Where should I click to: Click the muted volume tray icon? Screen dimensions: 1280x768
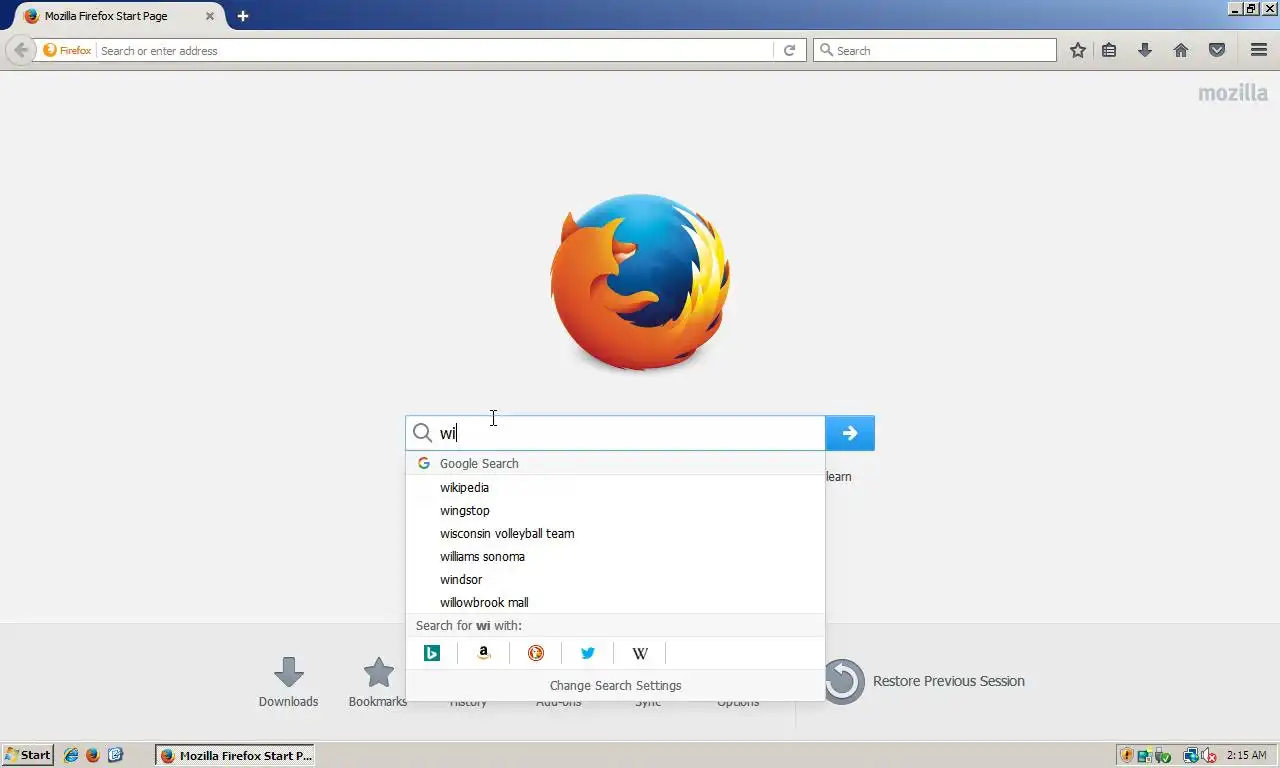[1208, 755]
